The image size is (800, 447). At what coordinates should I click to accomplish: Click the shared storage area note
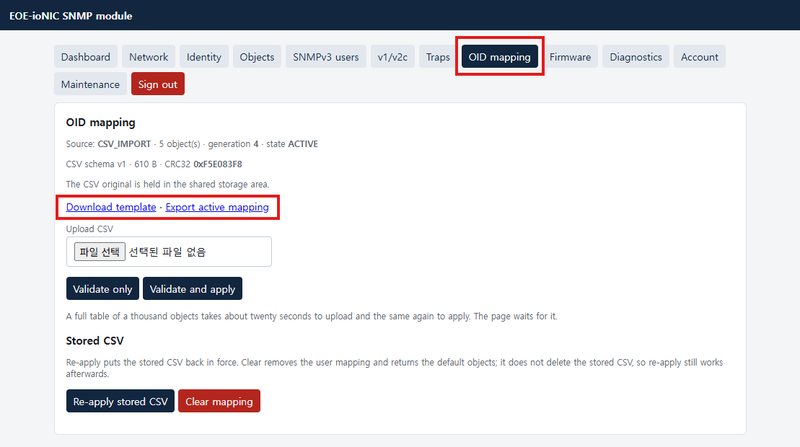point(167,184)
